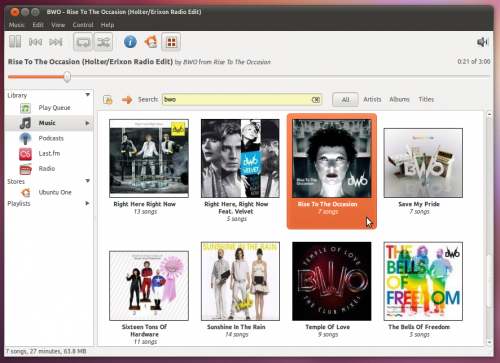
Task: Click the volume speaker icon
Action: pos(482,42)
